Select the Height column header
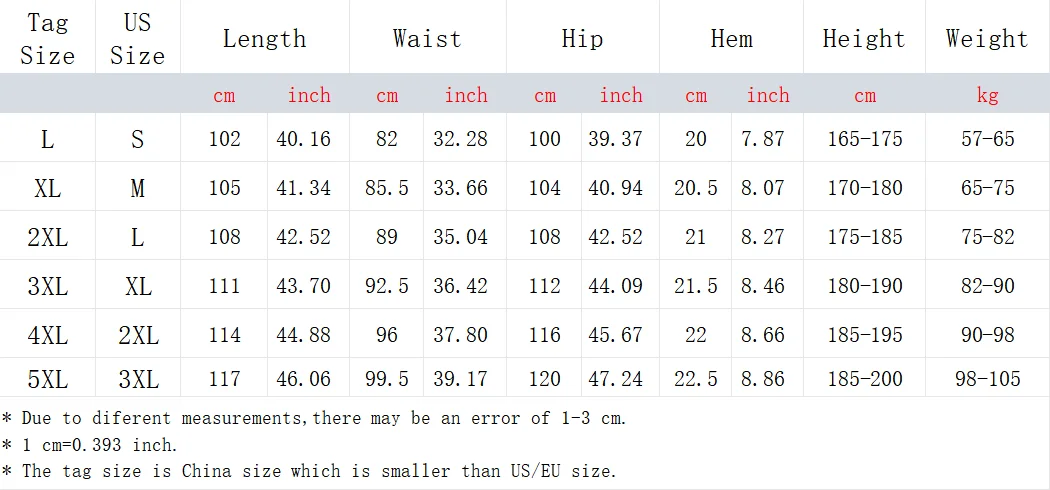The height and width of the screenshot is (490, 1050). [x=864, y=39]
